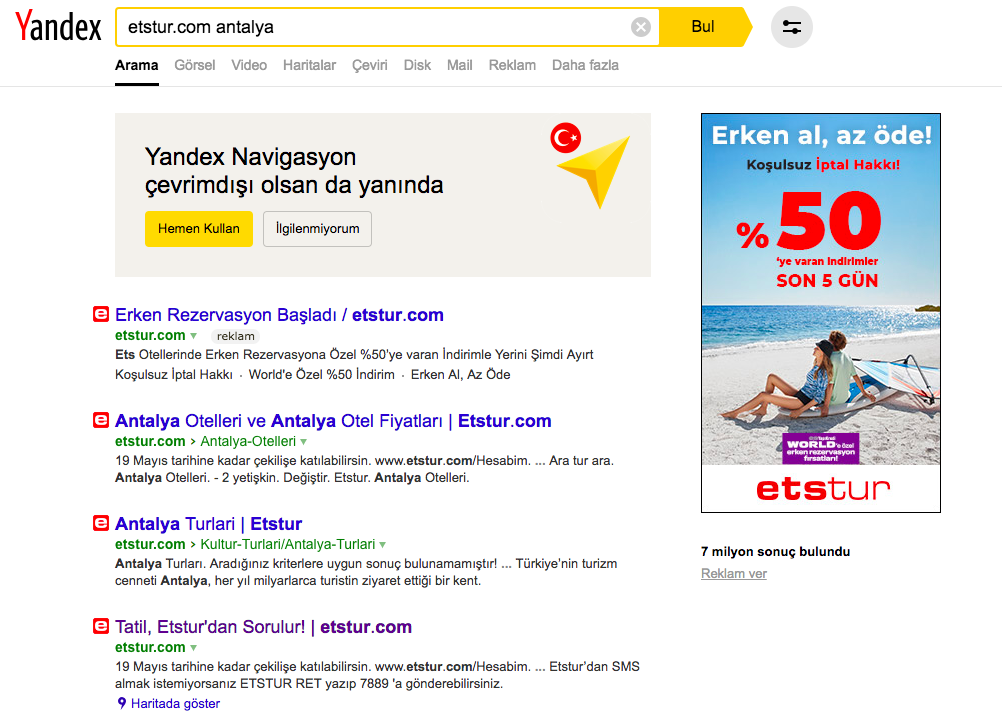Open the Mail tab

click(459, 65)
